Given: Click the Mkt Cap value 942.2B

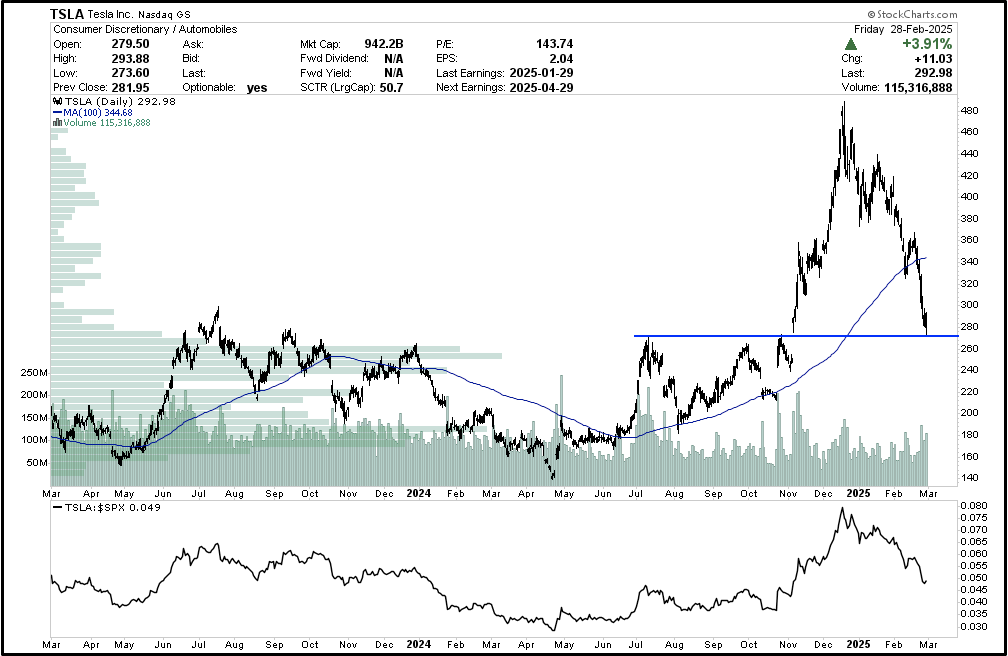Looking at the screenshot, I should pos(384,44).
